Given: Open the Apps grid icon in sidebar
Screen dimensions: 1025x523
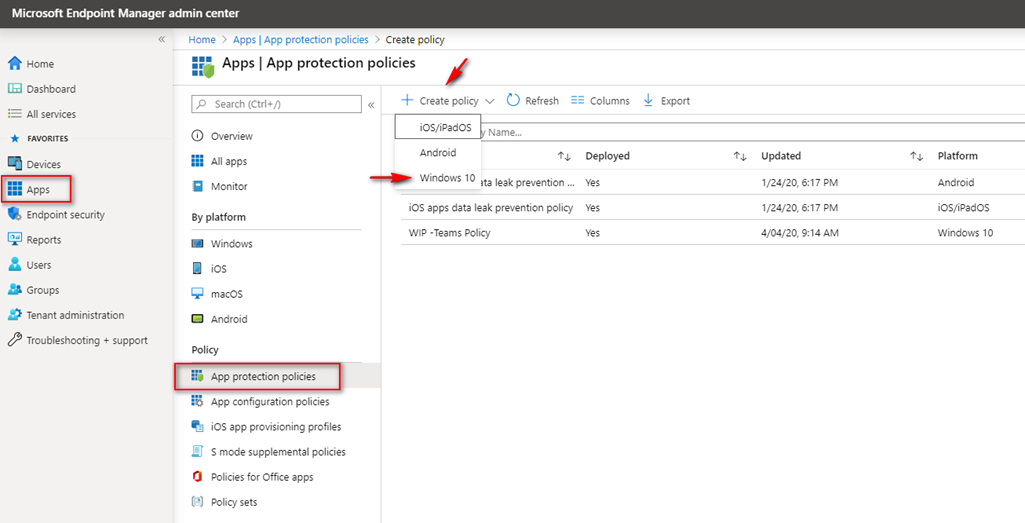Looking at the screenshot, I should click(x=14, y=189).
